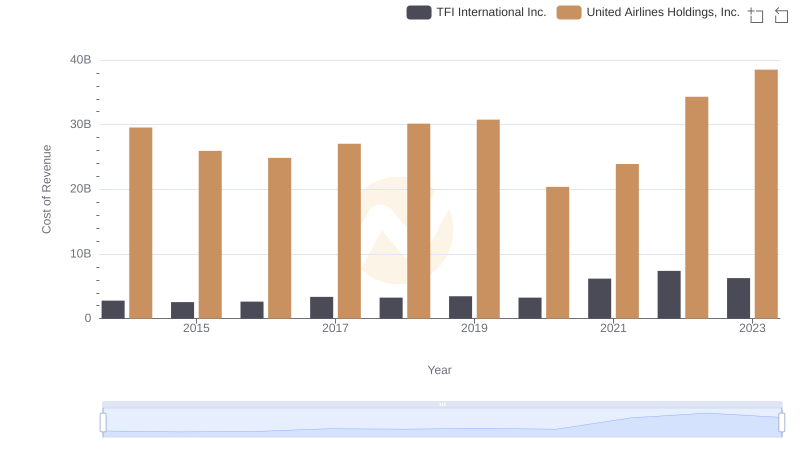
Task: Select the United Airlines 2020 bar
Action: coord(558,253)
